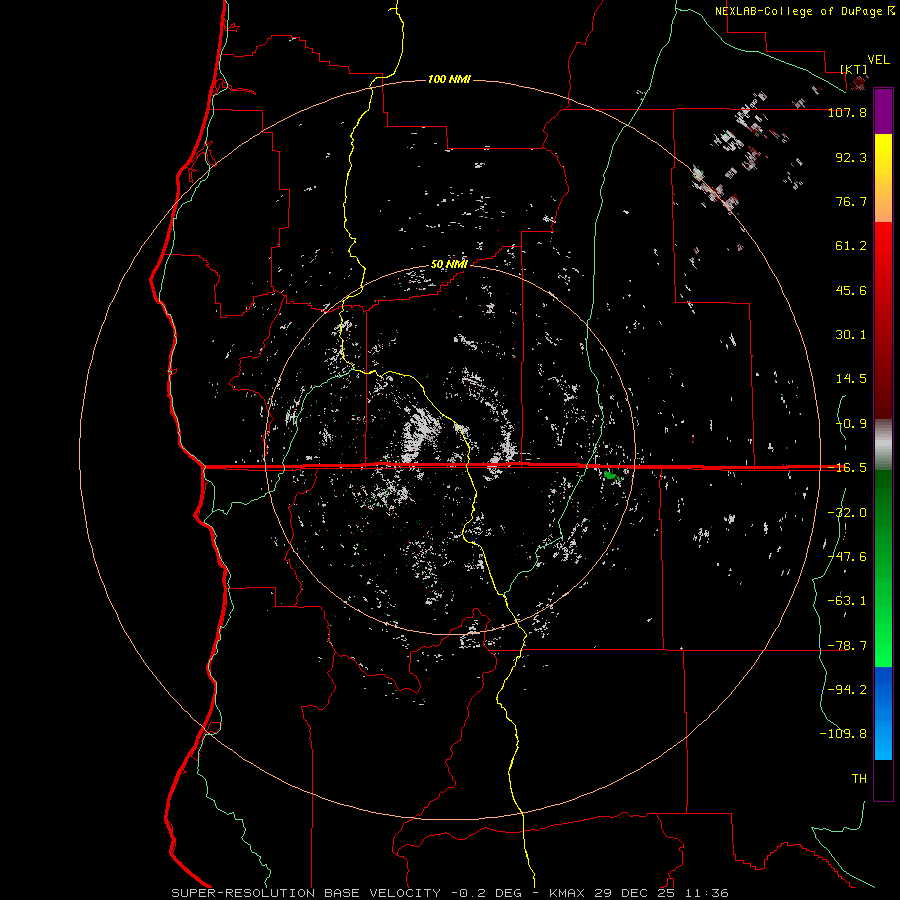Click the TH legend label

[x=859, y=779]
